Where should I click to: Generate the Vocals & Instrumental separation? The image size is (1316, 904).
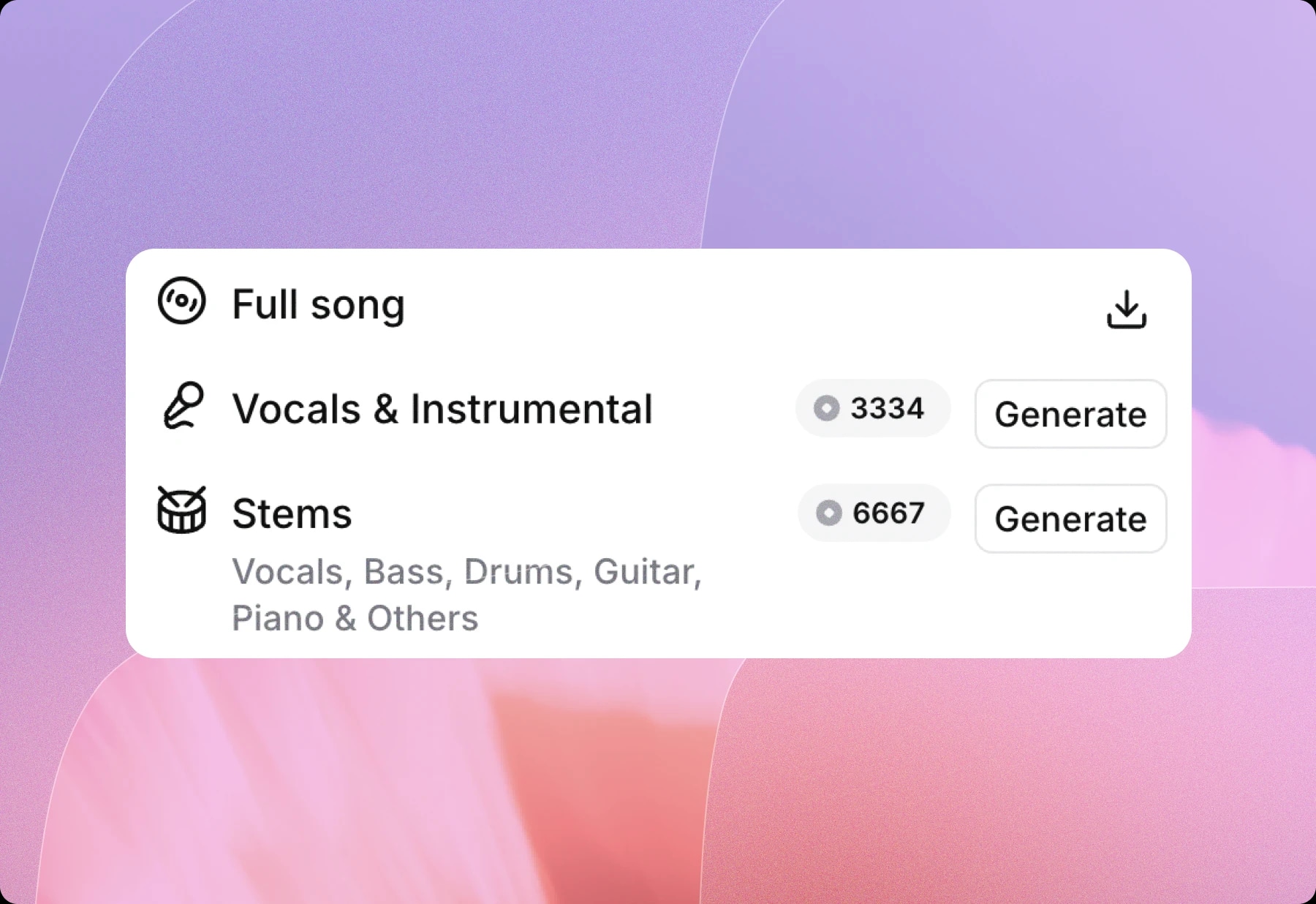[x=1070, y=414]
